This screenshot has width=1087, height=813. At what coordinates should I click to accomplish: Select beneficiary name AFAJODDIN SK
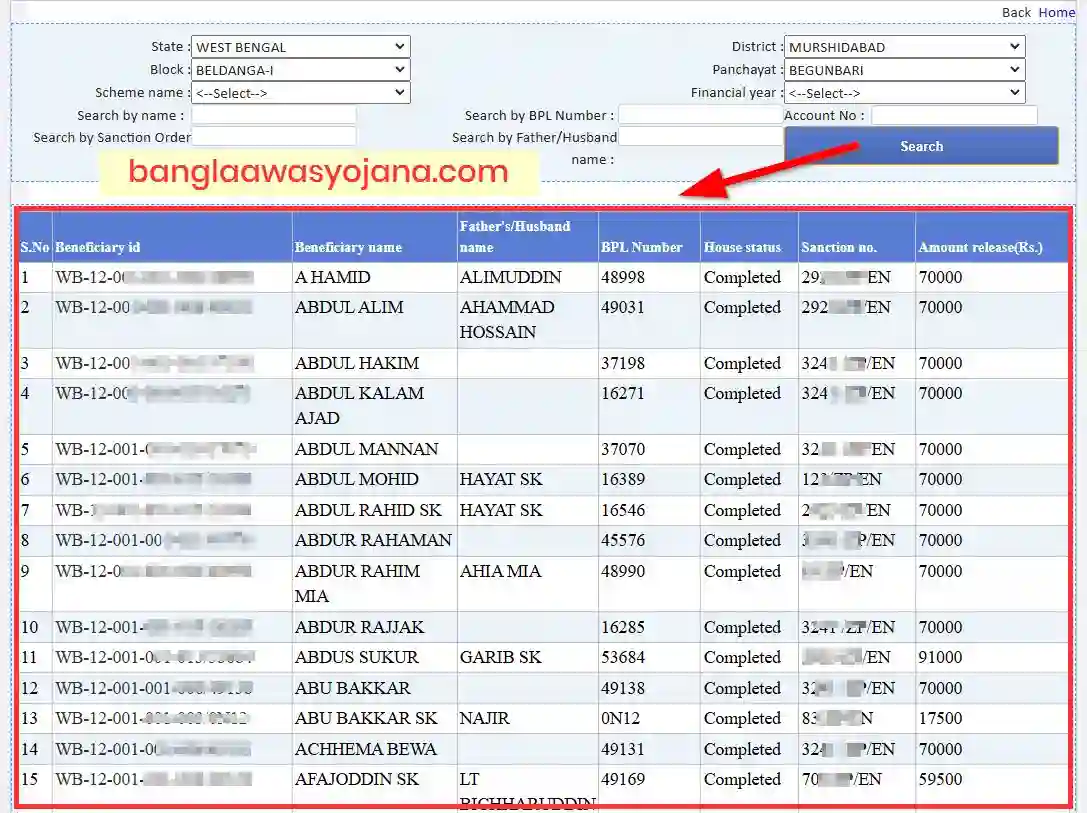pyautogui.click(x=357, y=779)
